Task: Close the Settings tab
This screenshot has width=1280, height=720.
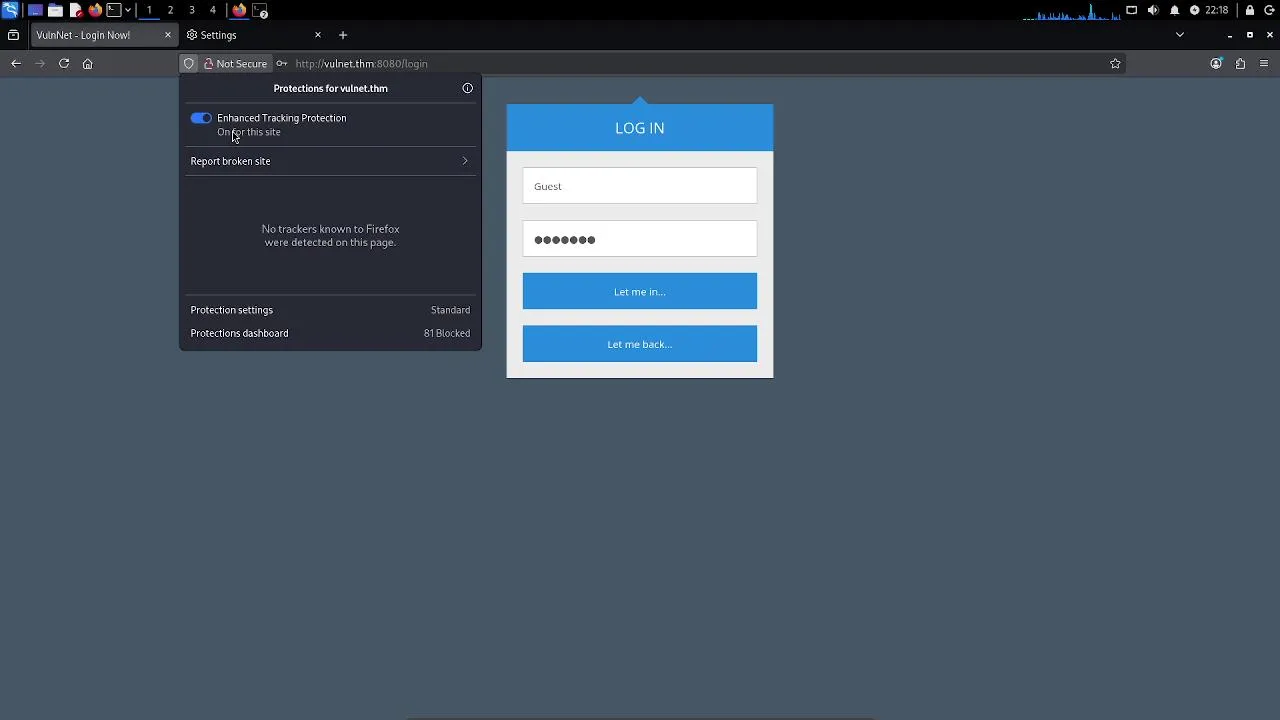Action: pos(318,35)
